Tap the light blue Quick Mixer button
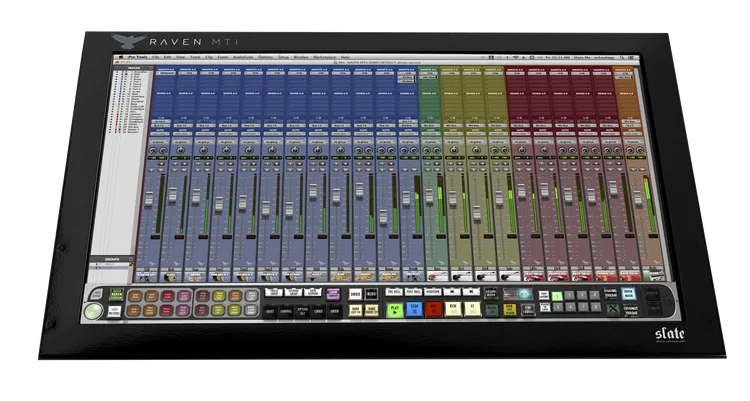Viewport: 750px width, 401px height. pos(629,293)
